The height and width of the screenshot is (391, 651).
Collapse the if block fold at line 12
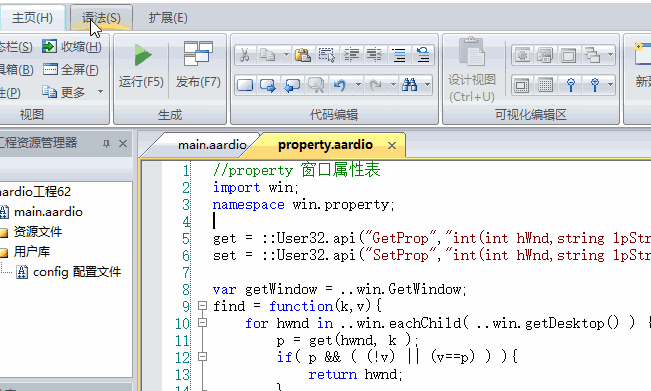point(203,357)
